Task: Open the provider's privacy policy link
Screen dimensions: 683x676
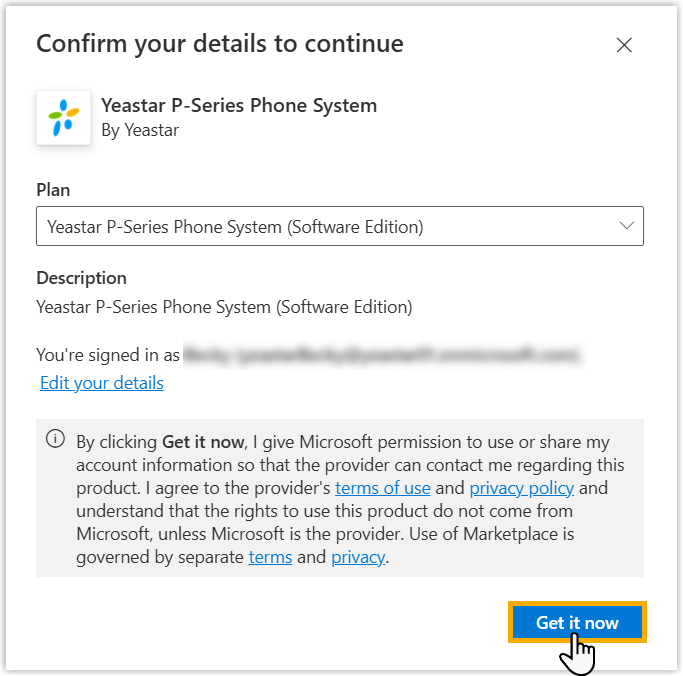Action: (522, 488)
